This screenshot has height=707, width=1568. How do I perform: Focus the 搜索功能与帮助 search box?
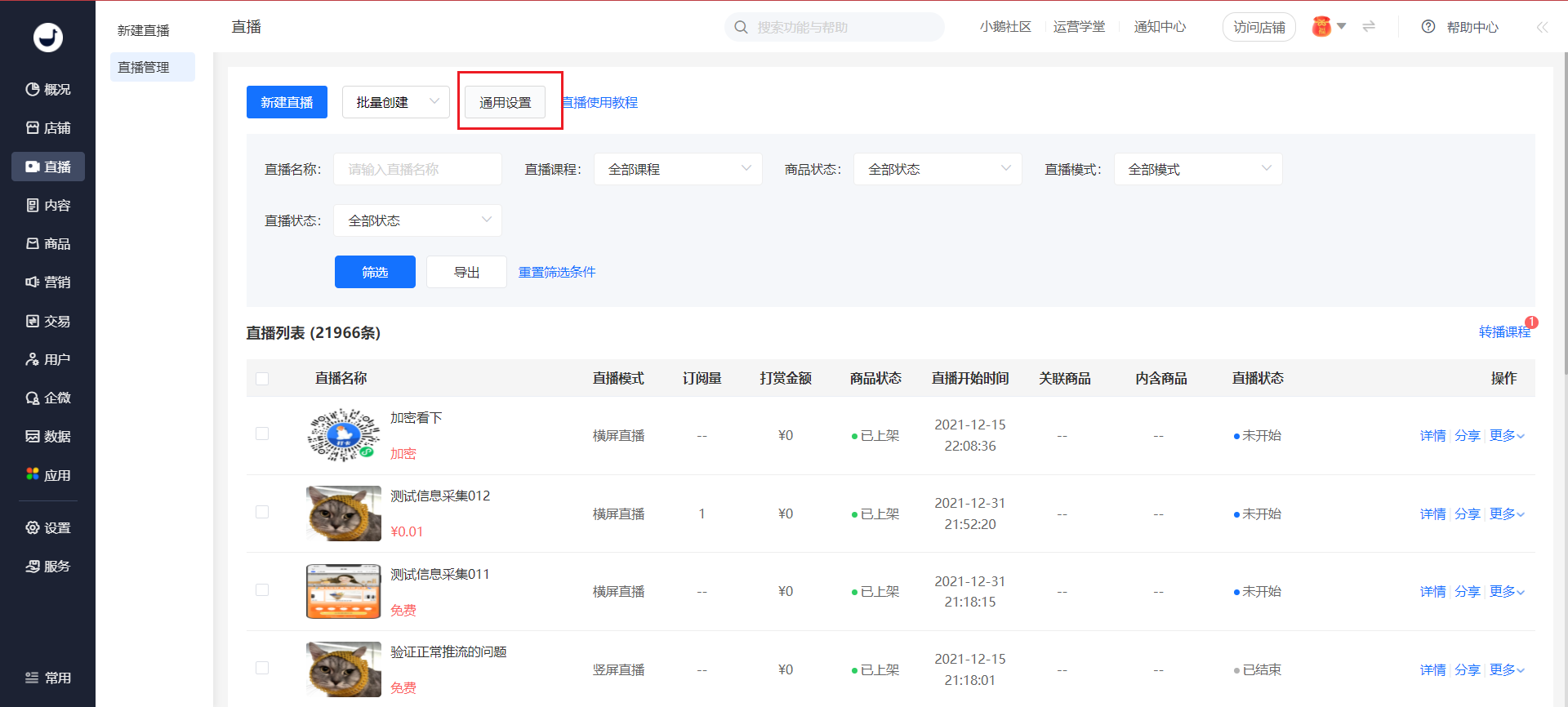(834, 27)
